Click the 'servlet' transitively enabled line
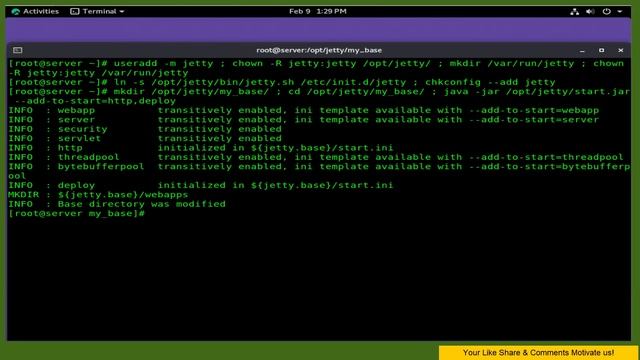Screen dimensions: 640x360 [145, 138]
